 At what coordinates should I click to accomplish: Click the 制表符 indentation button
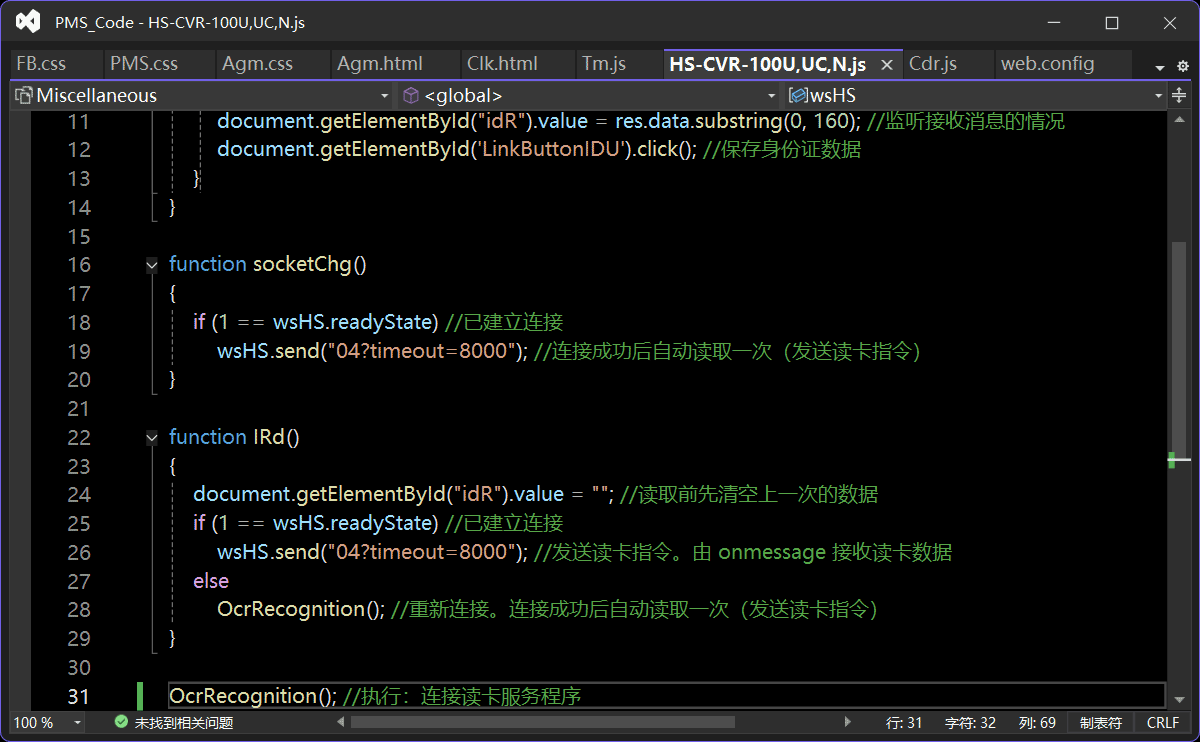[x=1100, y=722]
